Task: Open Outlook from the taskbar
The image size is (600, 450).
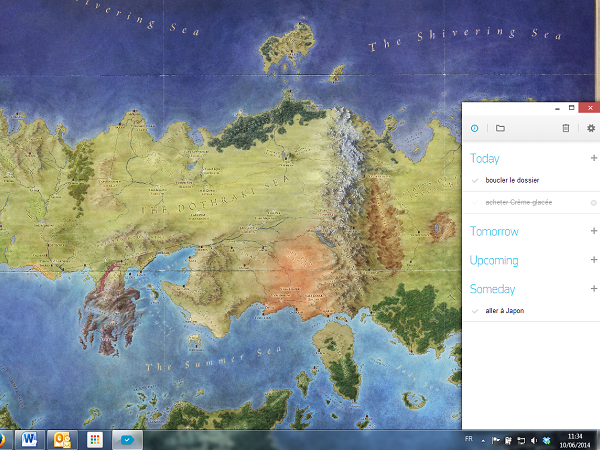Action: point(62,439)
